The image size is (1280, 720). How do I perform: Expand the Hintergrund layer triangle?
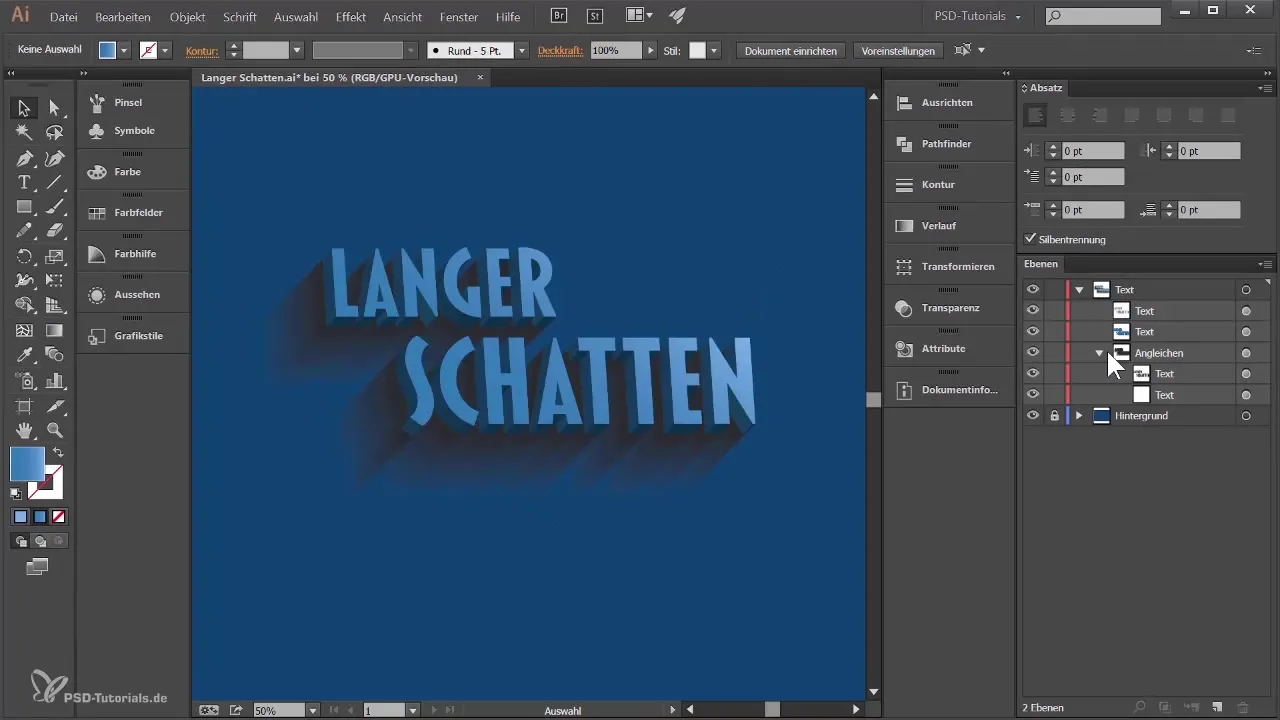1079,416
